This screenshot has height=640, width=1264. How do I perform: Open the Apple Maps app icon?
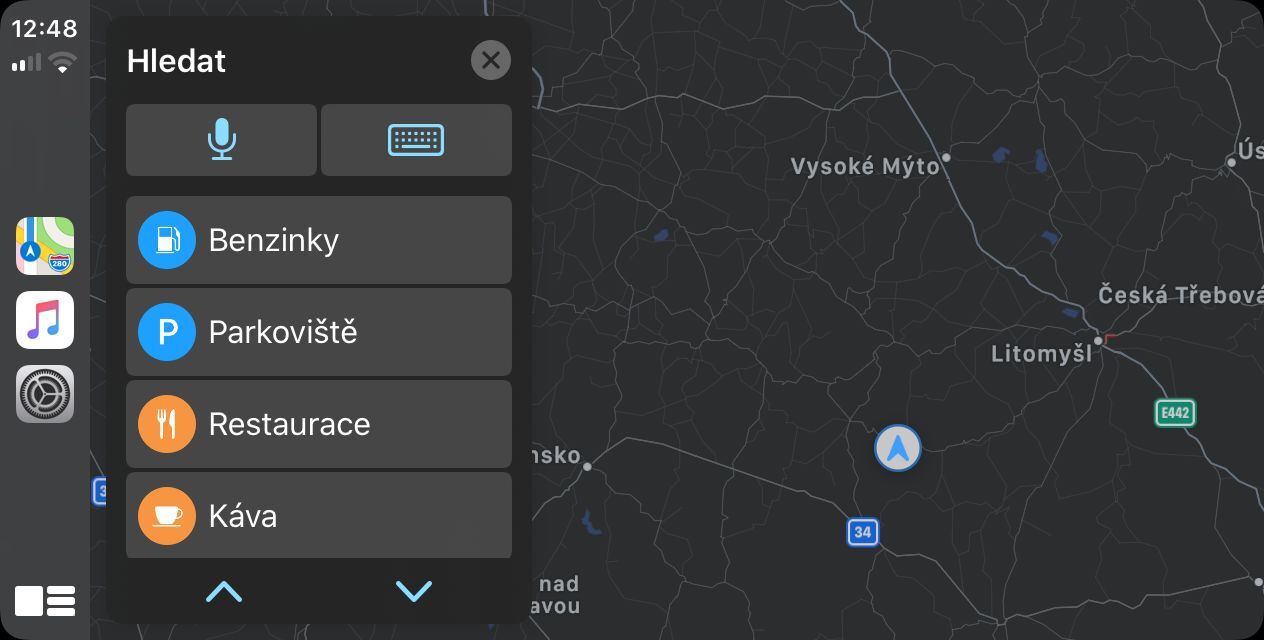coord(45,246)
